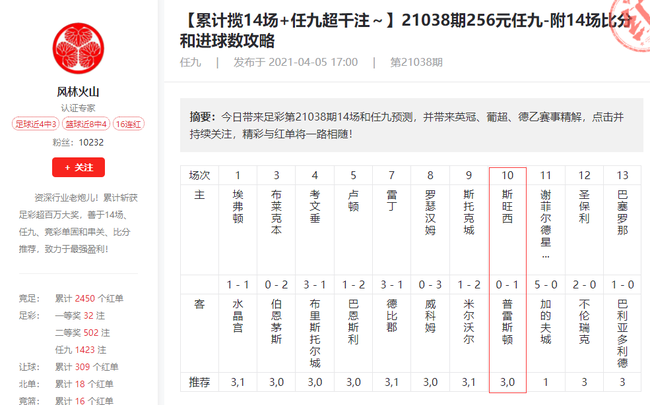Click the 0 - 2 score cell
Image resolution: width=650 pixels, height=405 pixels.
tap(276, 285)
